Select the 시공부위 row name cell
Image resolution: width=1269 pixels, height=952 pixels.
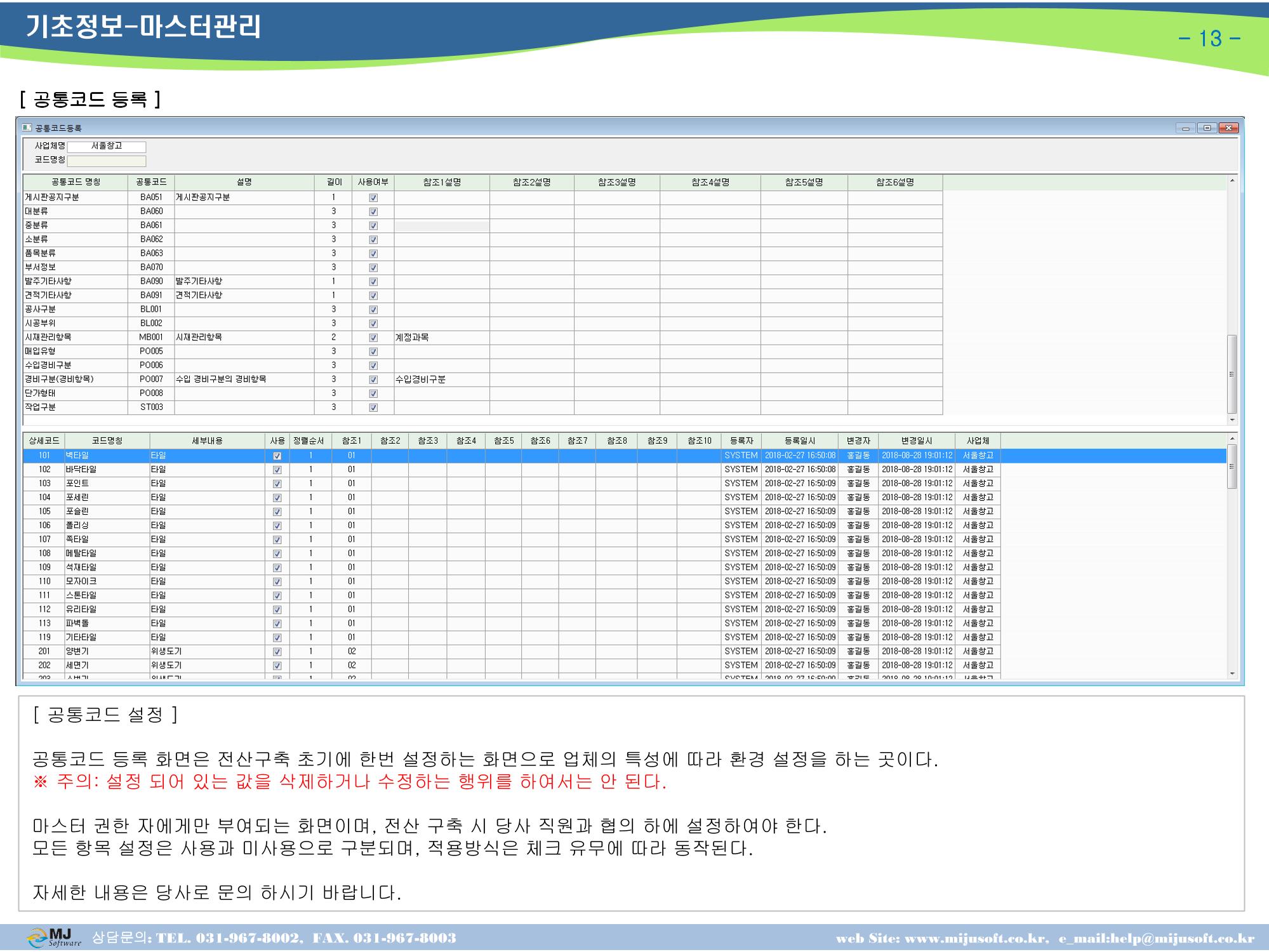tap(76, 323)
